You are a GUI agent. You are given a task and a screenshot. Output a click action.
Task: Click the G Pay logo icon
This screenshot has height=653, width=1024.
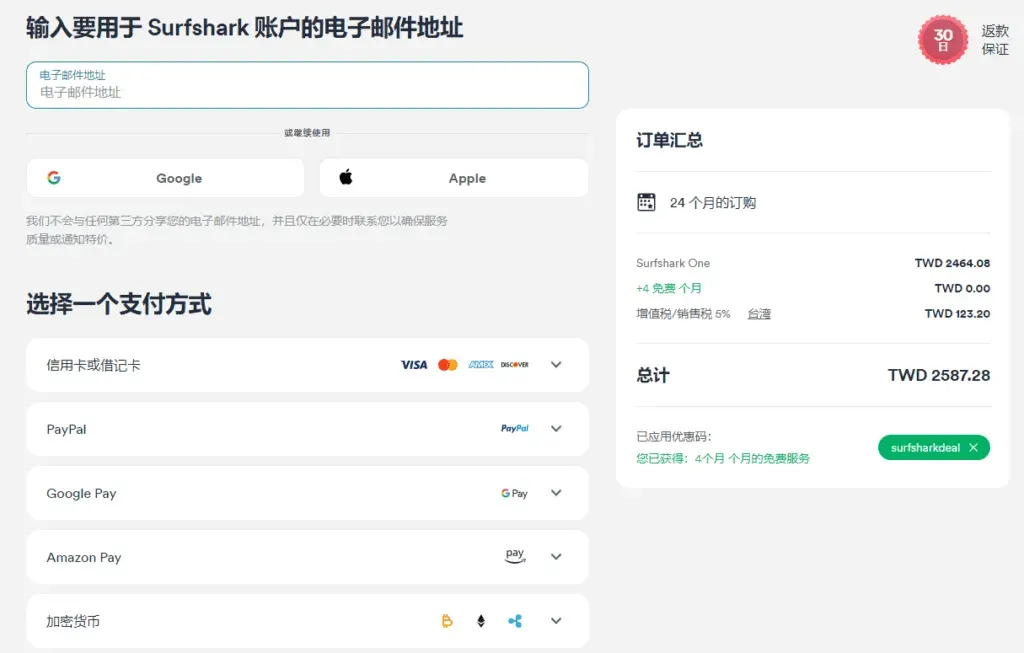(515, 493)
